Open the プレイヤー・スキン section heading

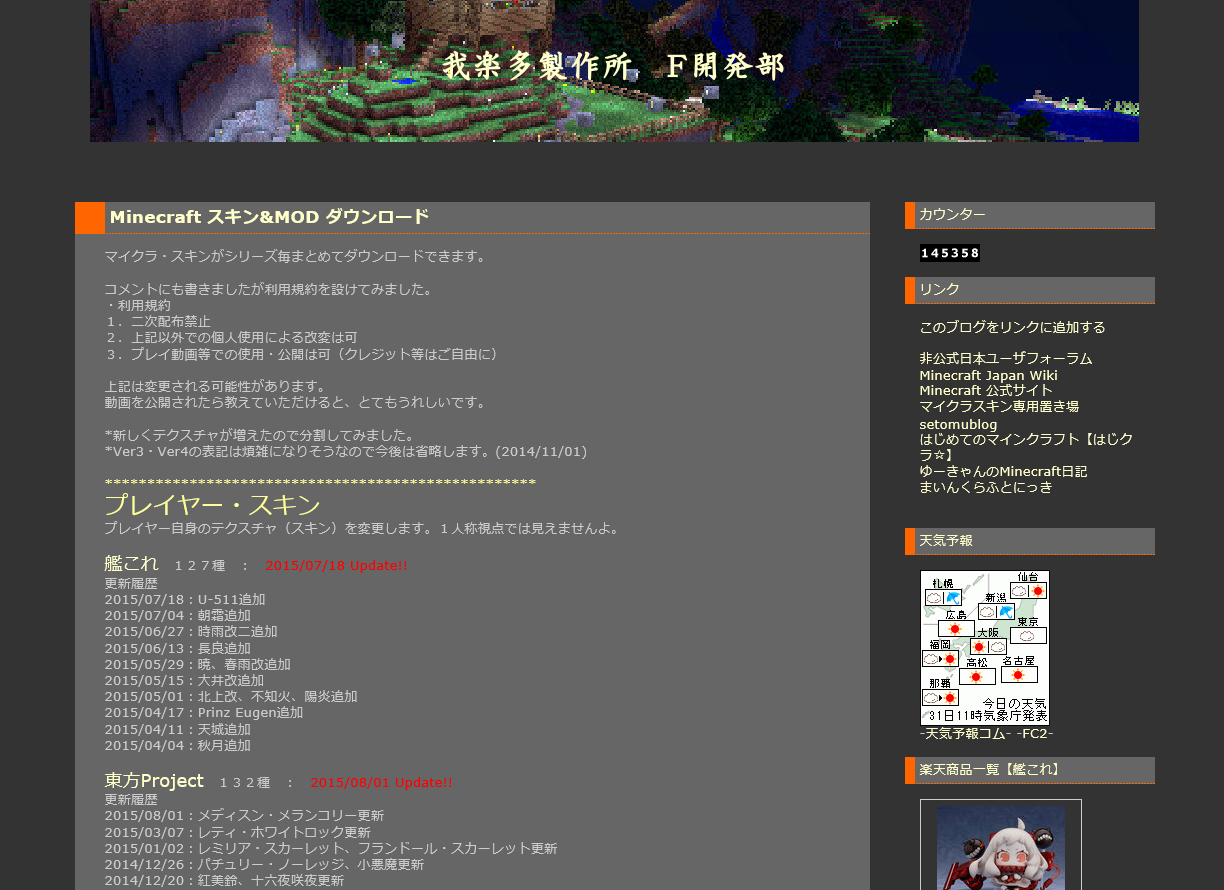212,505
